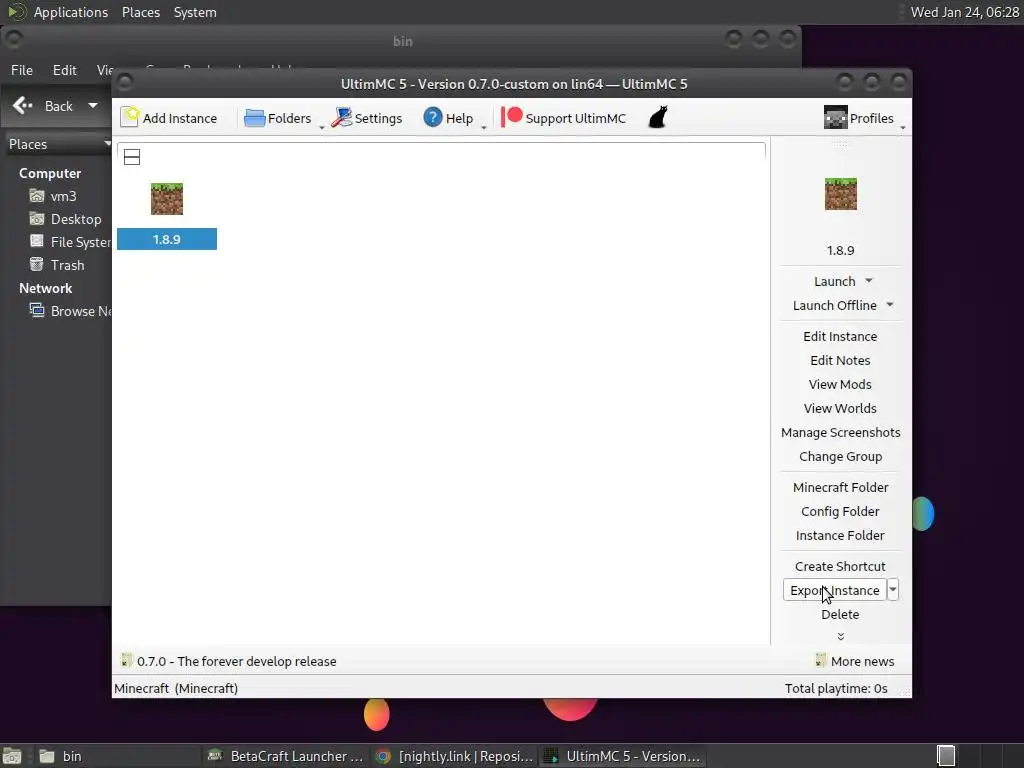Click Export Instance button
1024x768 pixels.
835,590
